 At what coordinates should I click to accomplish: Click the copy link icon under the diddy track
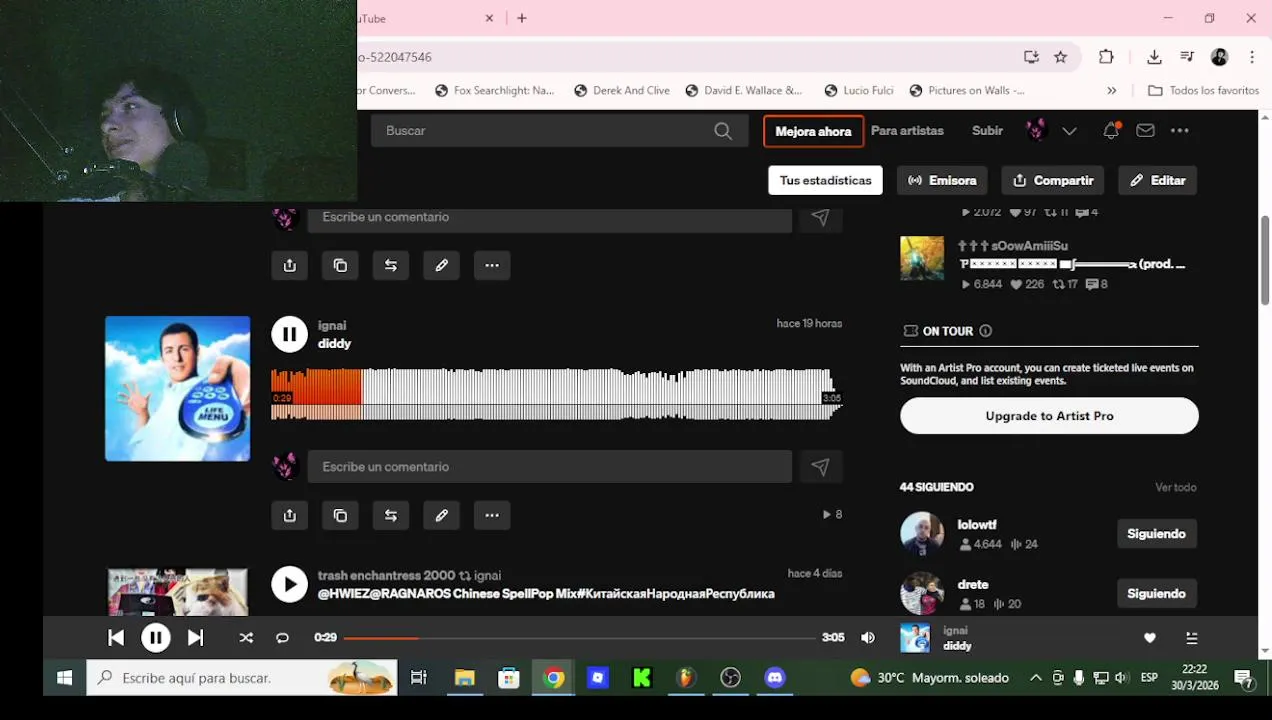(x=340, y=515)
